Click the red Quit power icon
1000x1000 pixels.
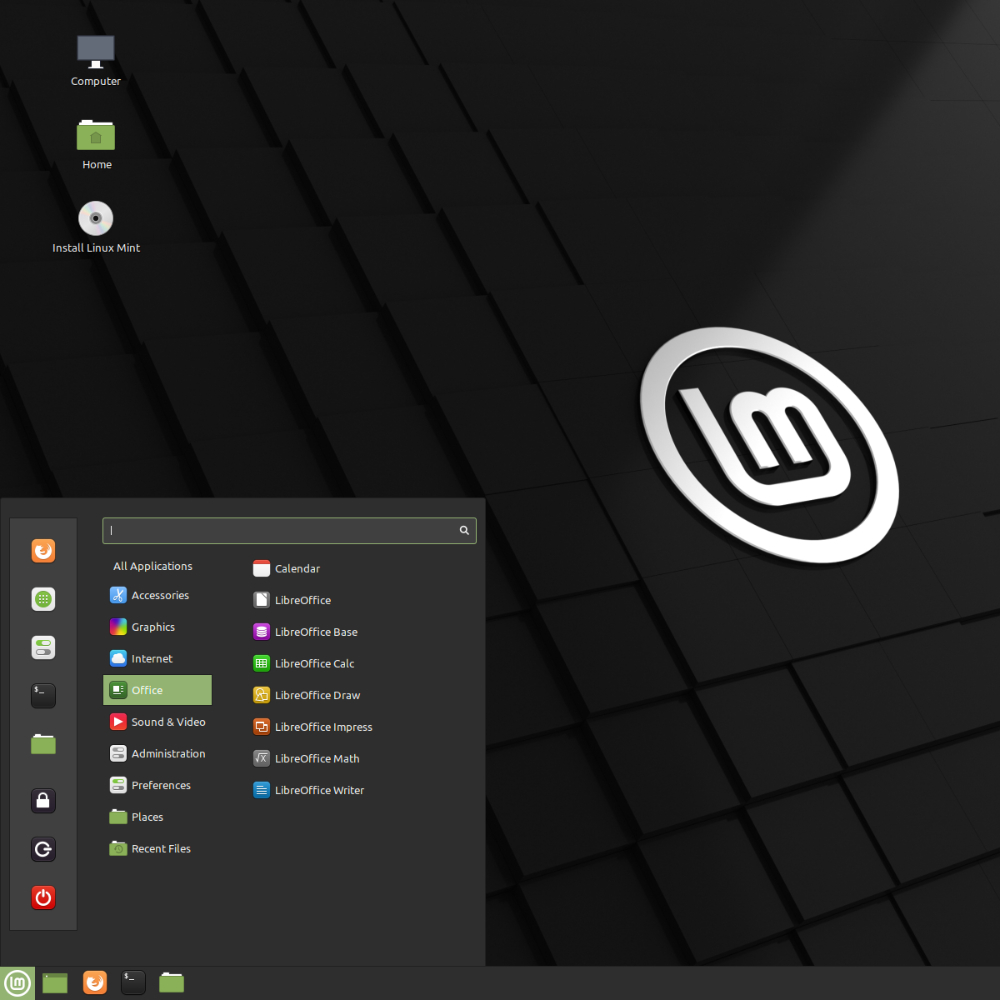point(43,897)
